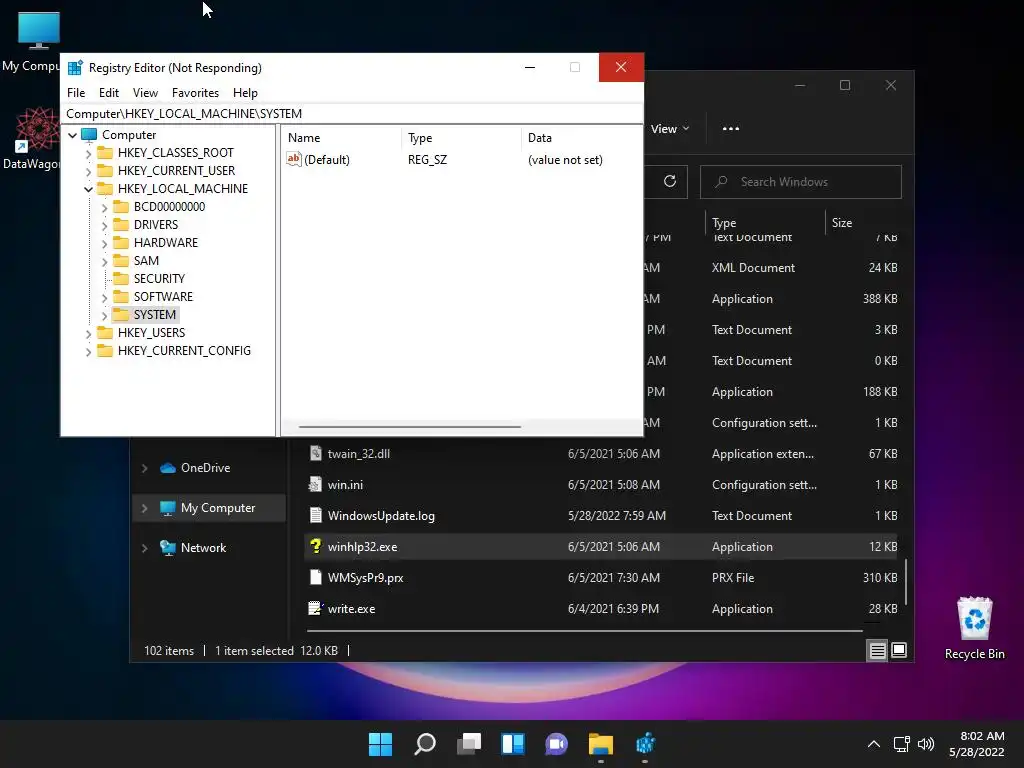Open taskbar Search
Viewport: 1024px width, 768px height.
(424, 744)
